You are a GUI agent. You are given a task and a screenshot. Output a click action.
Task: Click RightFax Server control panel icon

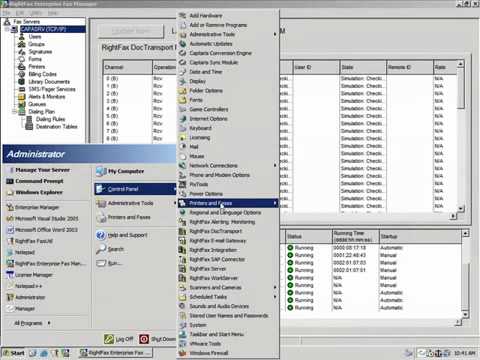pyautogui.click(x=183, y=269)
